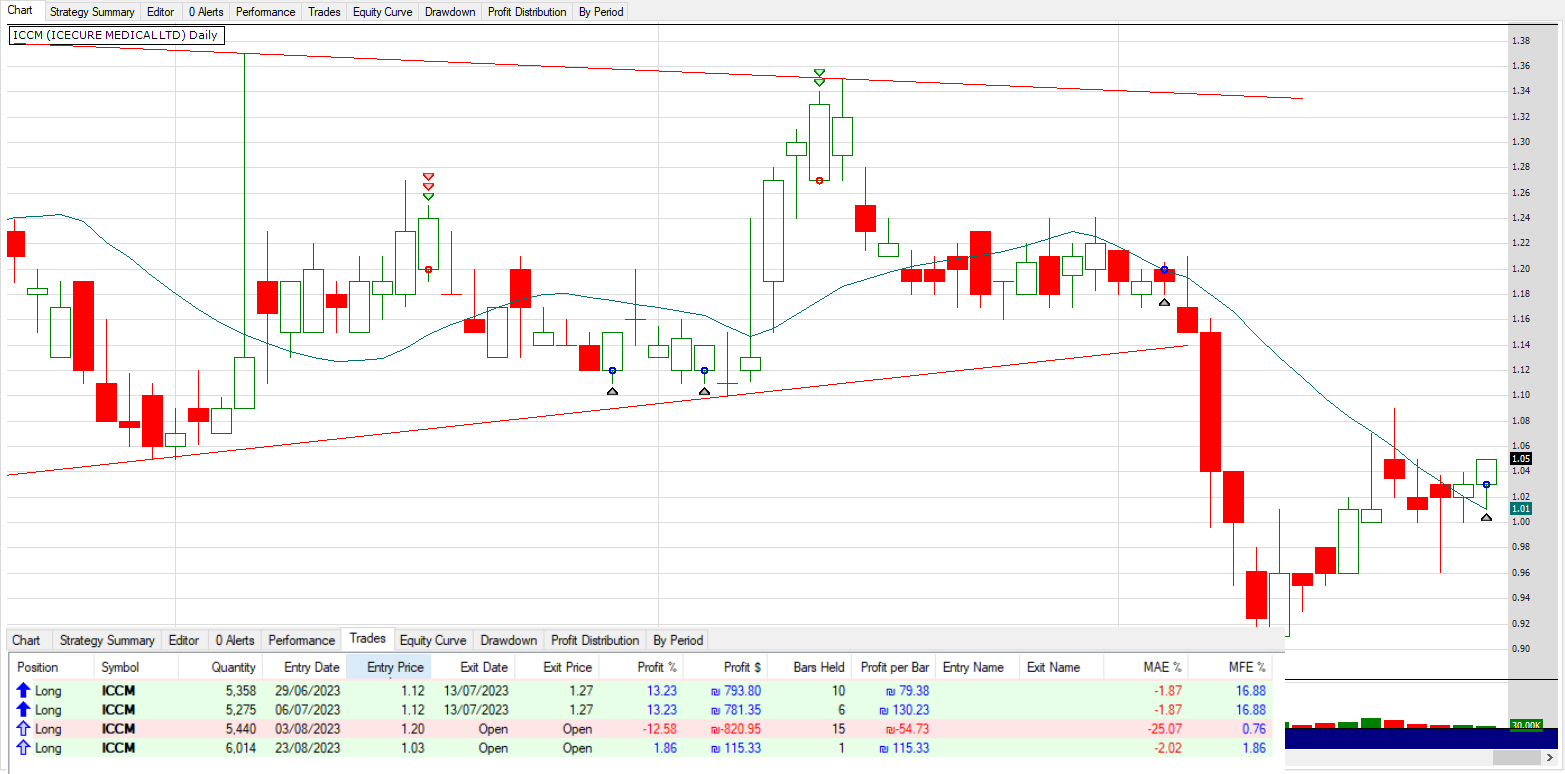Select 0 Alerts in the lower tab bar
Screen dimensions: 1565x774
234,640
